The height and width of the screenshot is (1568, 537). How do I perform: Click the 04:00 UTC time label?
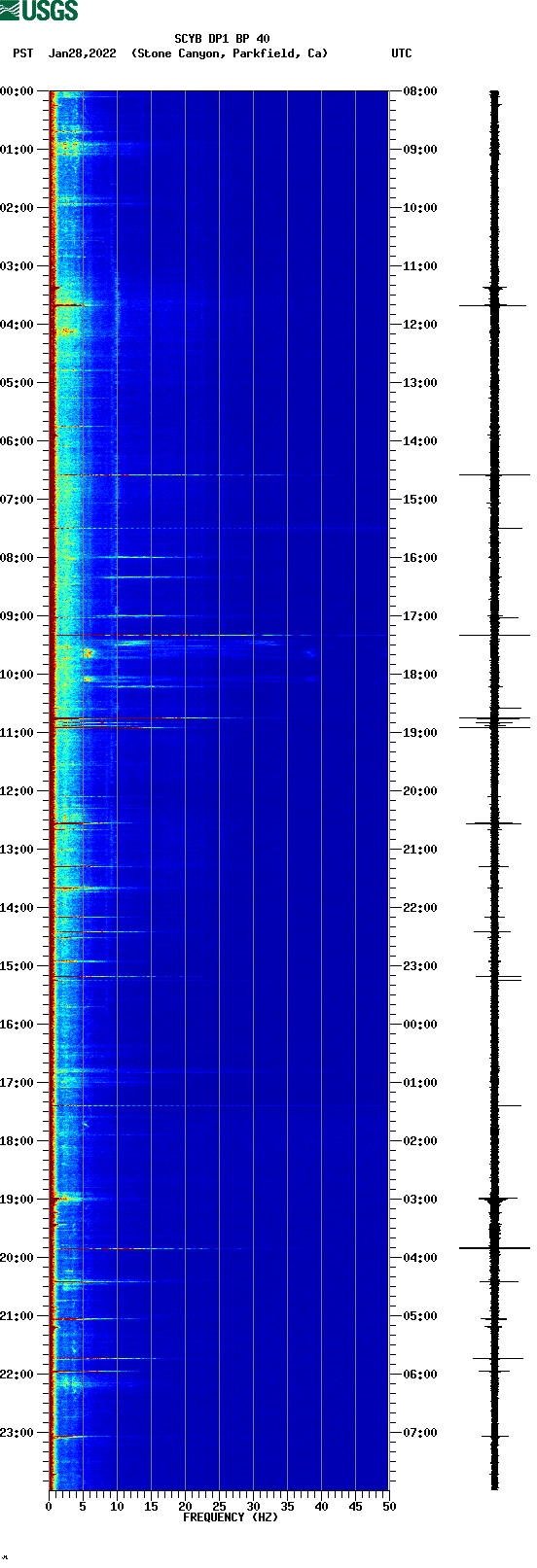tap(420, 1258)
